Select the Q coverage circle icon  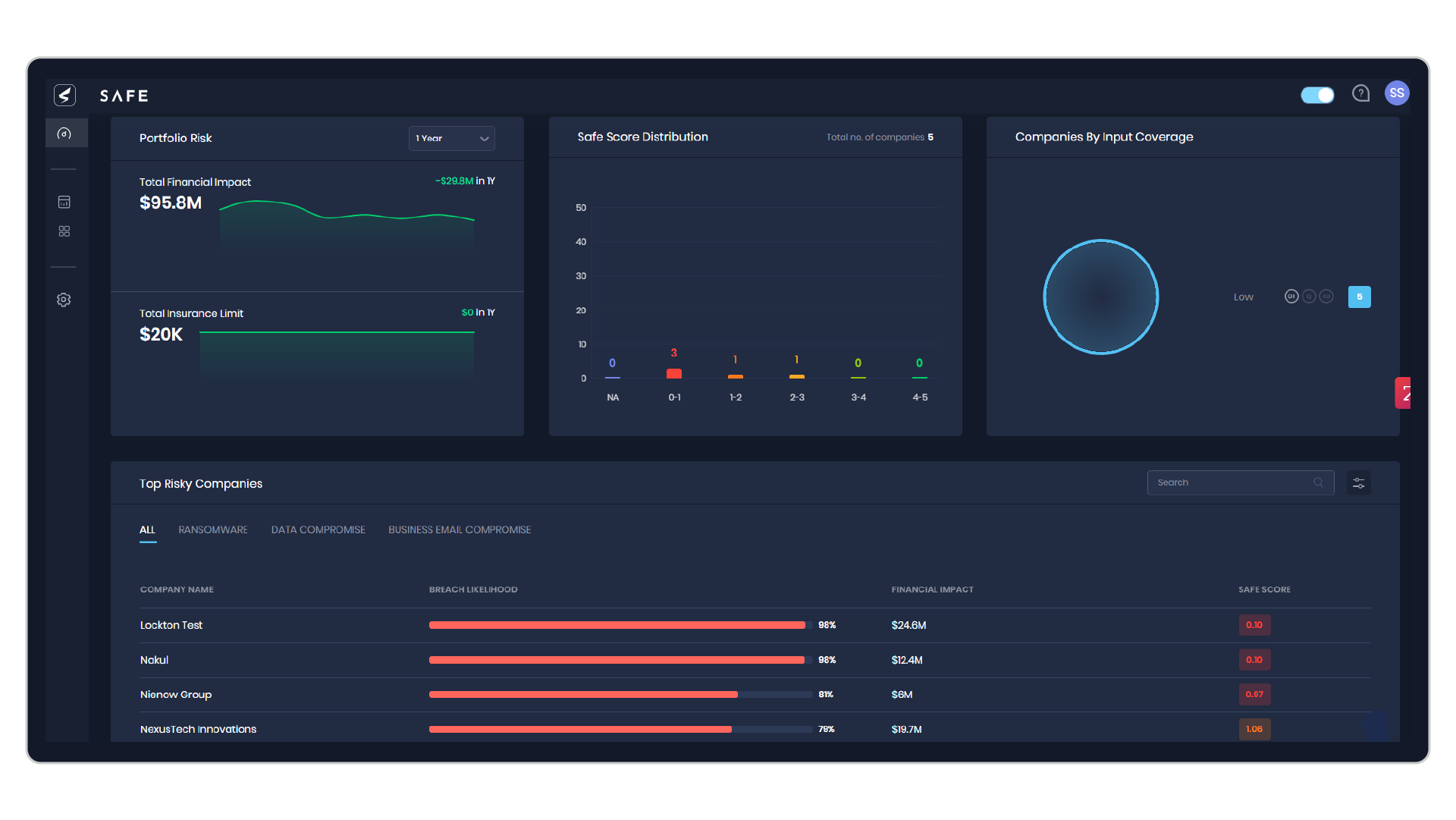[1309, 297]
